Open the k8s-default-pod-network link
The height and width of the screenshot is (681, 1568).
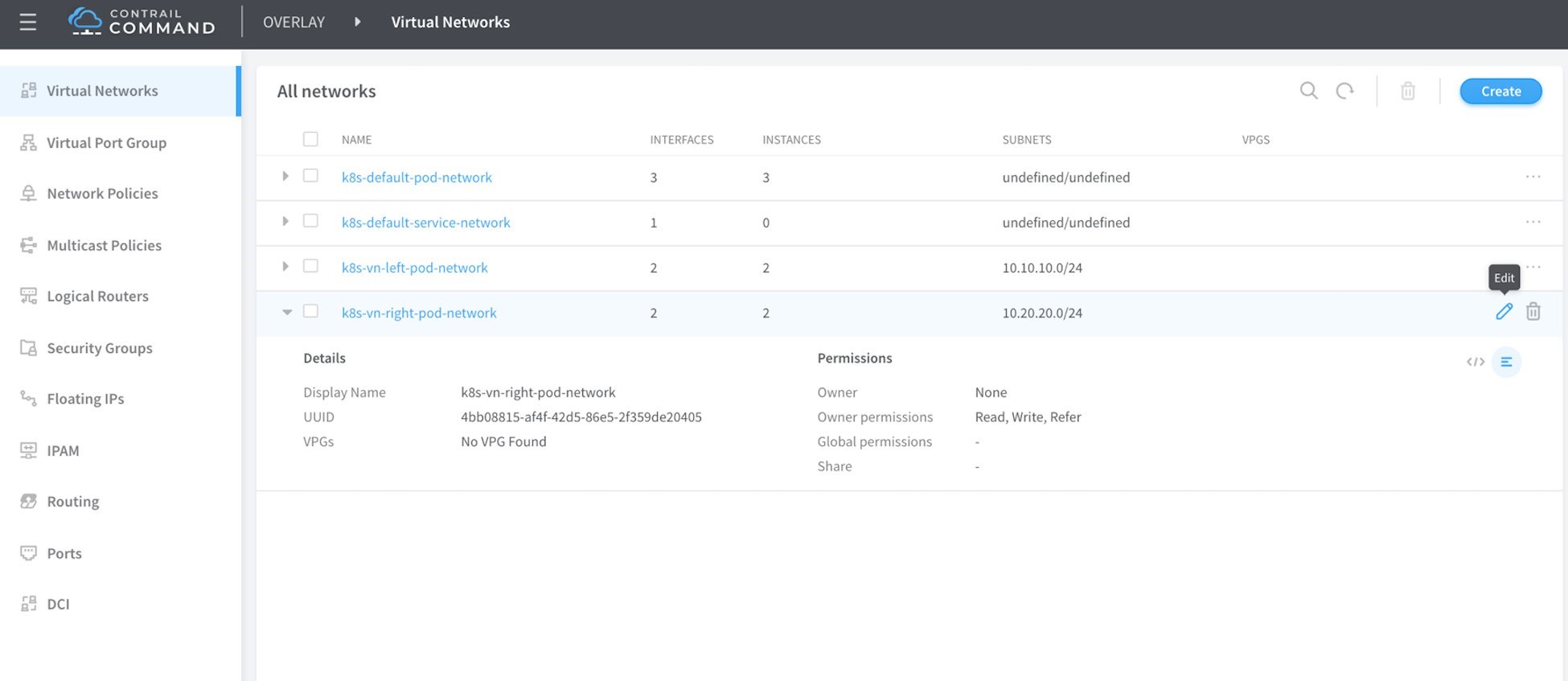click(x=417, y=177)
